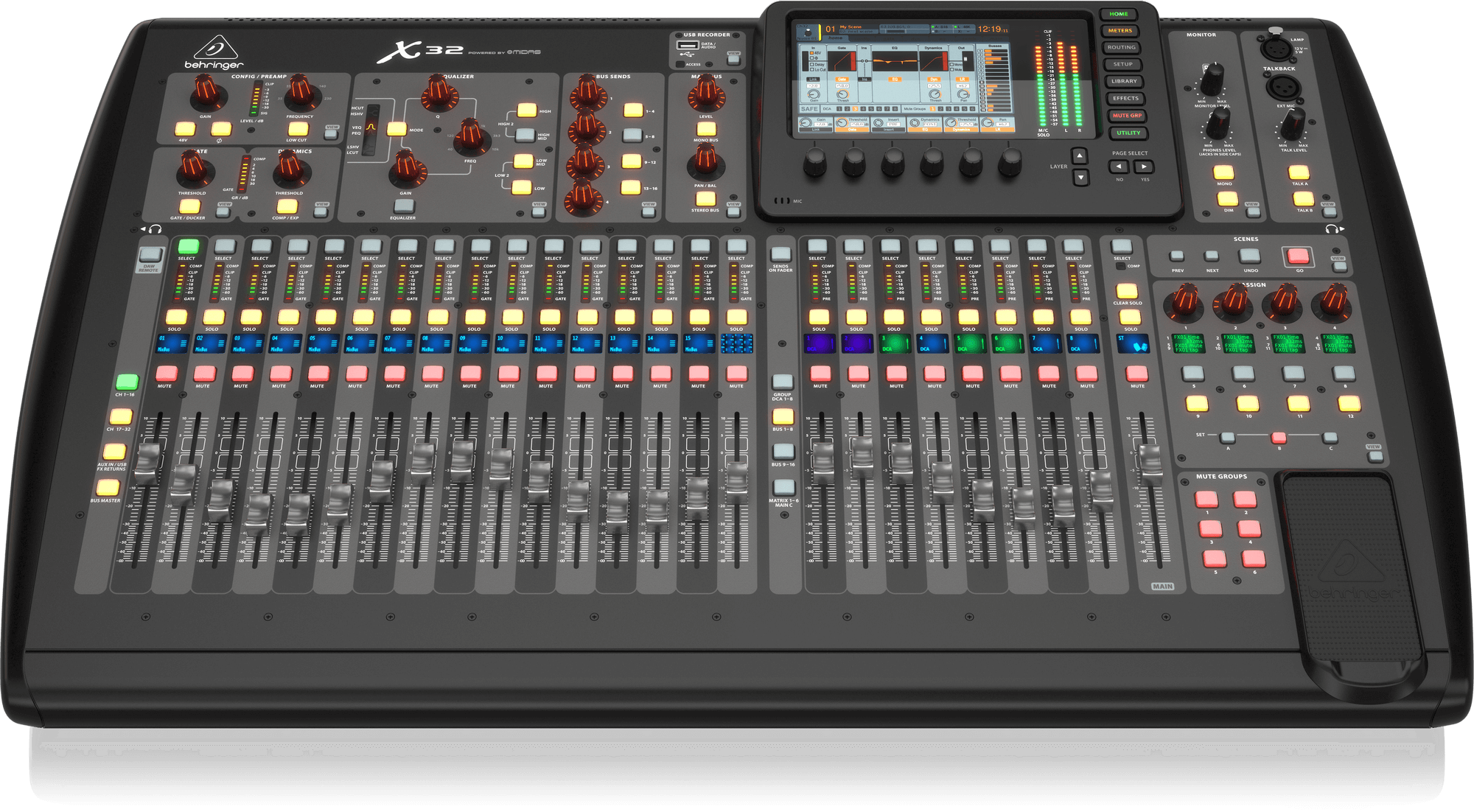
Task: Toggle LOW CUT in the preamp section
Action: point(298,130)
